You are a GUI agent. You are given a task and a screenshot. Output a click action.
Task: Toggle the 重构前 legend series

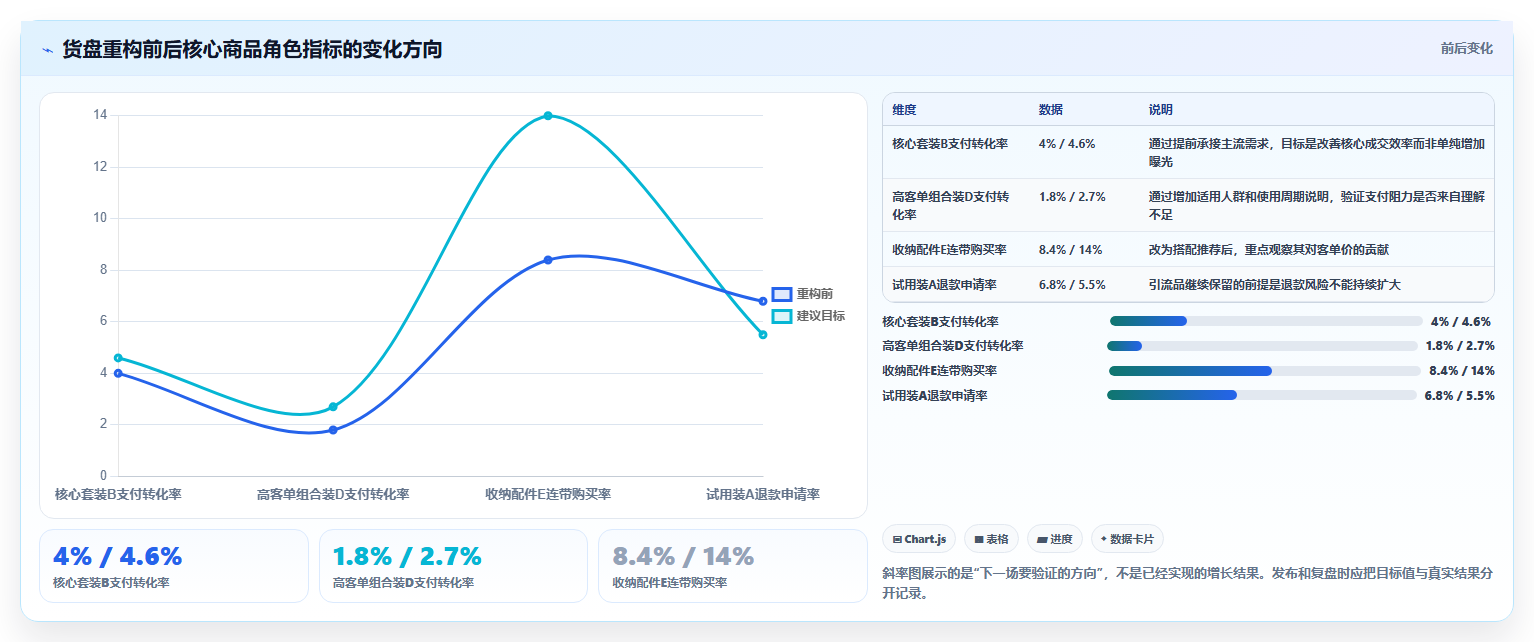[x=802, y=294]
